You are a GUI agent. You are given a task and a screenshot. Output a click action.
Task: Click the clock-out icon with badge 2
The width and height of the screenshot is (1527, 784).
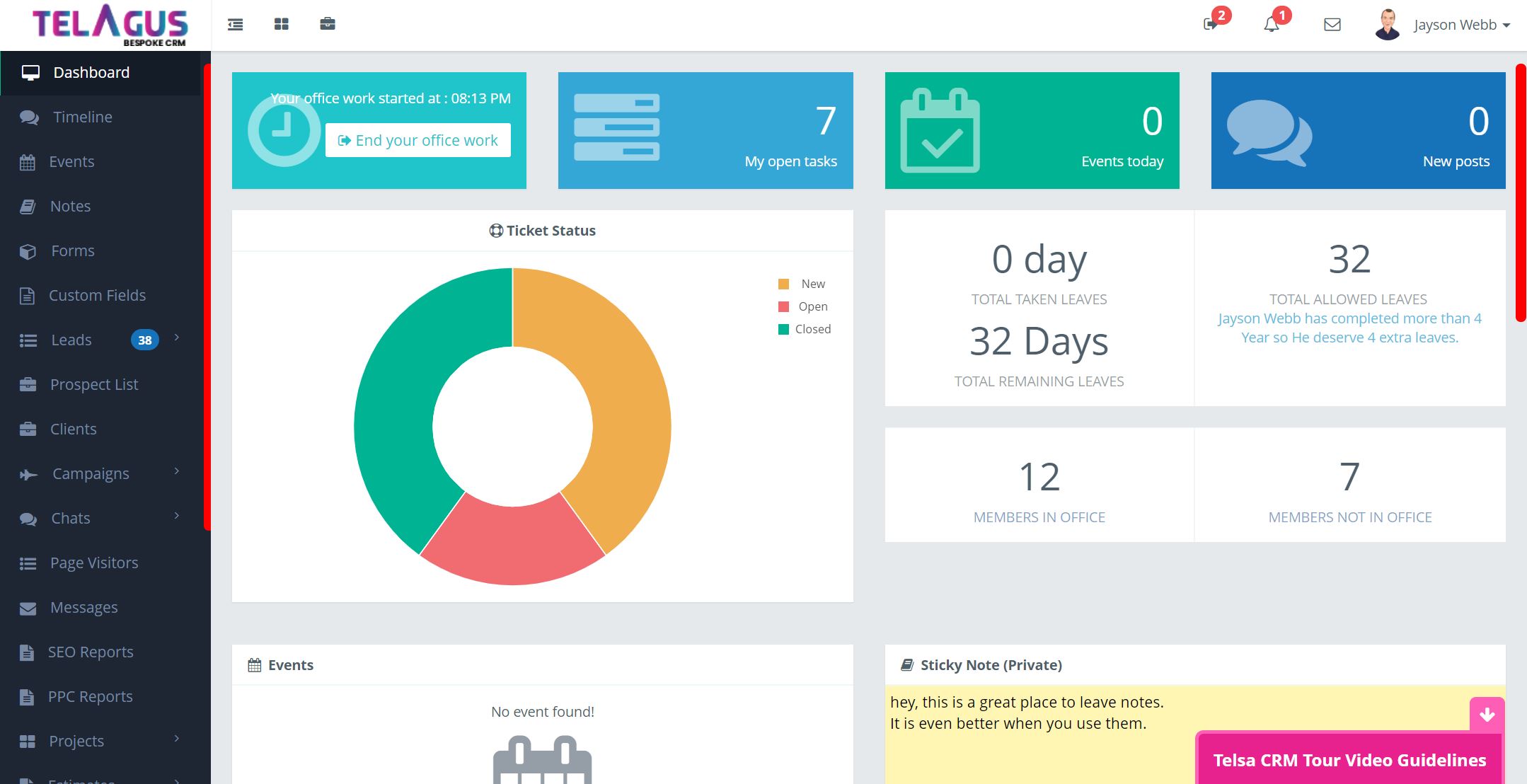point(1211,25)
